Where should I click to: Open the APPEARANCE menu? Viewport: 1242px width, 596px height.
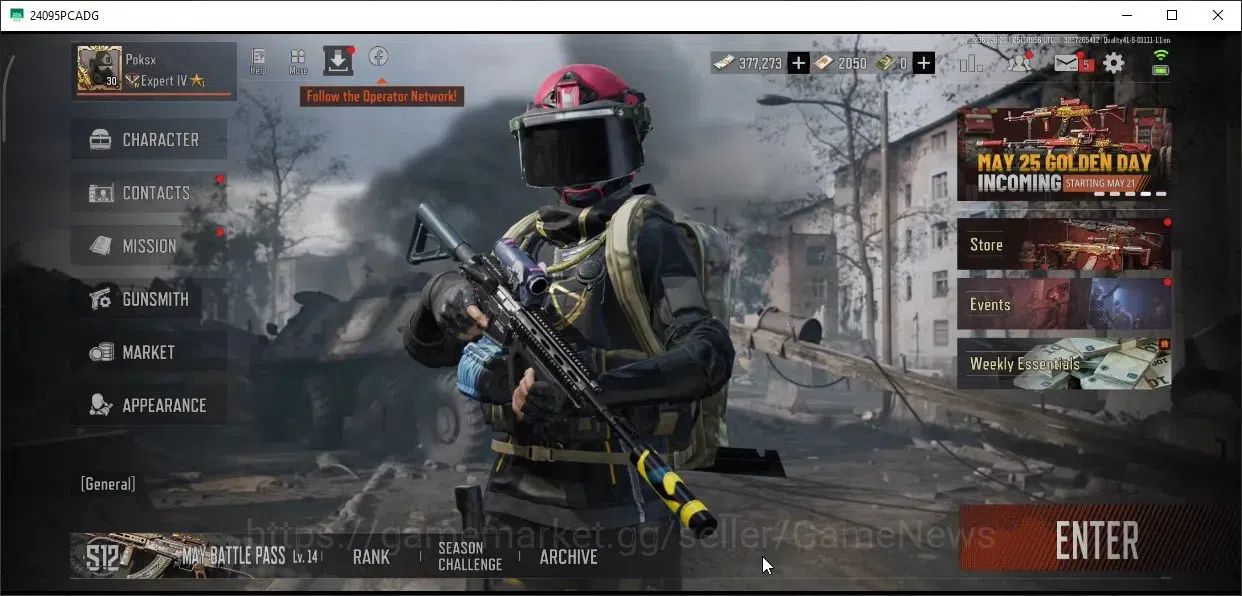[148, 404]
